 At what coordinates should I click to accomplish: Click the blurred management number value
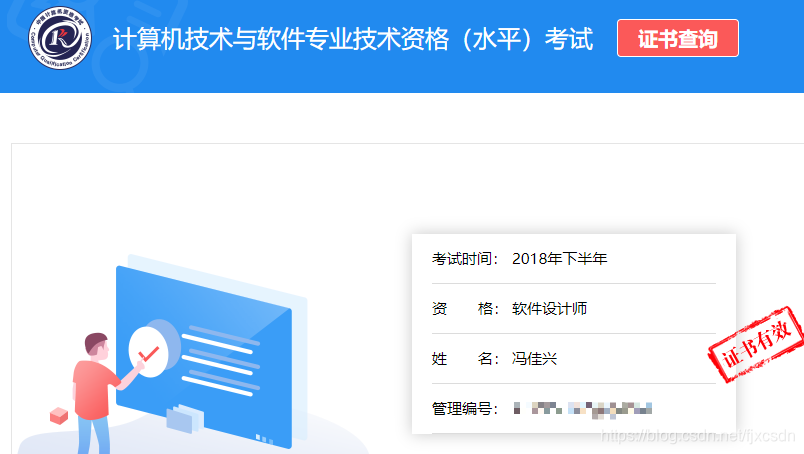[582, 409]
